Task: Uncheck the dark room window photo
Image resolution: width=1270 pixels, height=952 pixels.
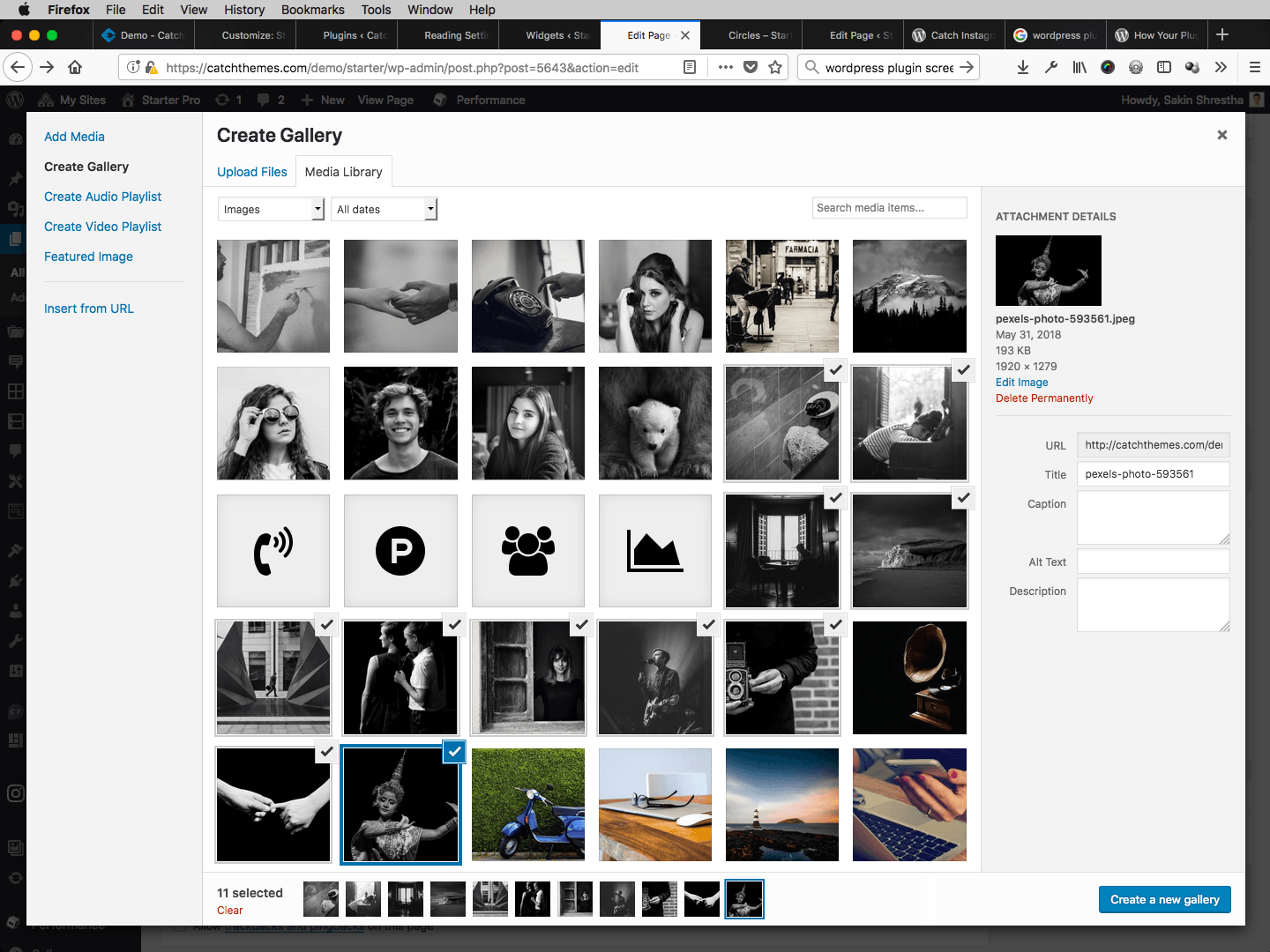Action: [835, 497]
